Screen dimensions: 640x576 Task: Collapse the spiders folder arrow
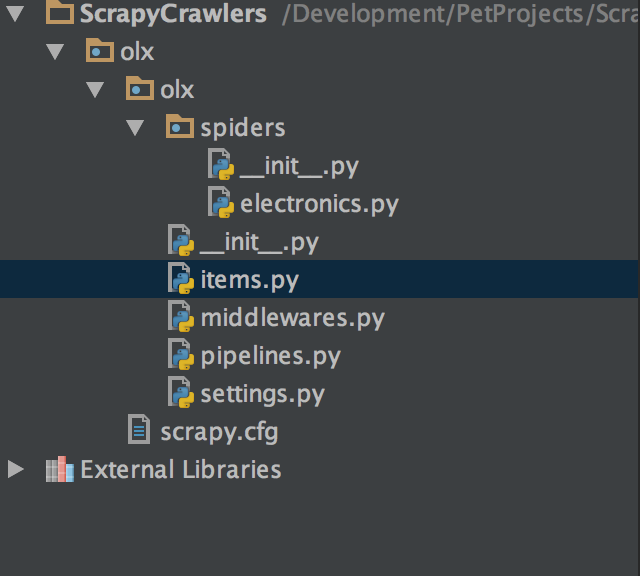pyautogui.click(x=135, y=128)
